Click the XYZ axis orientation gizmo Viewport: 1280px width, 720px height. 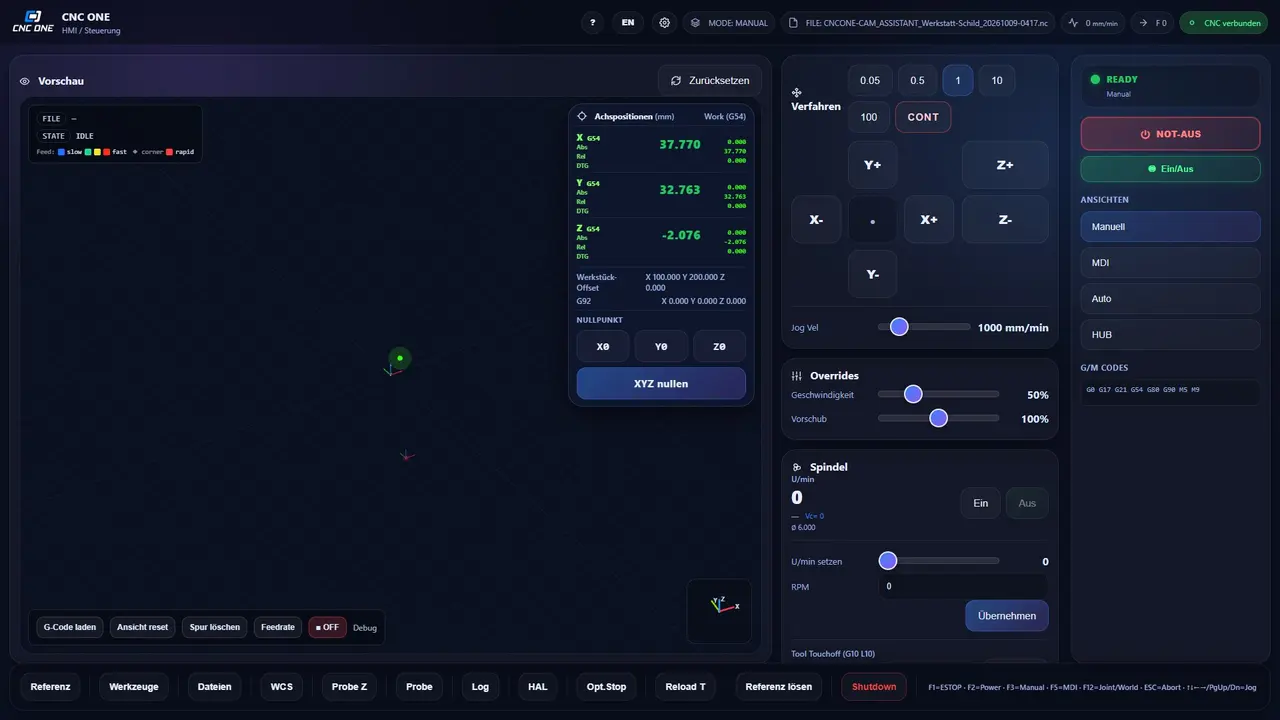coord(719,611)
